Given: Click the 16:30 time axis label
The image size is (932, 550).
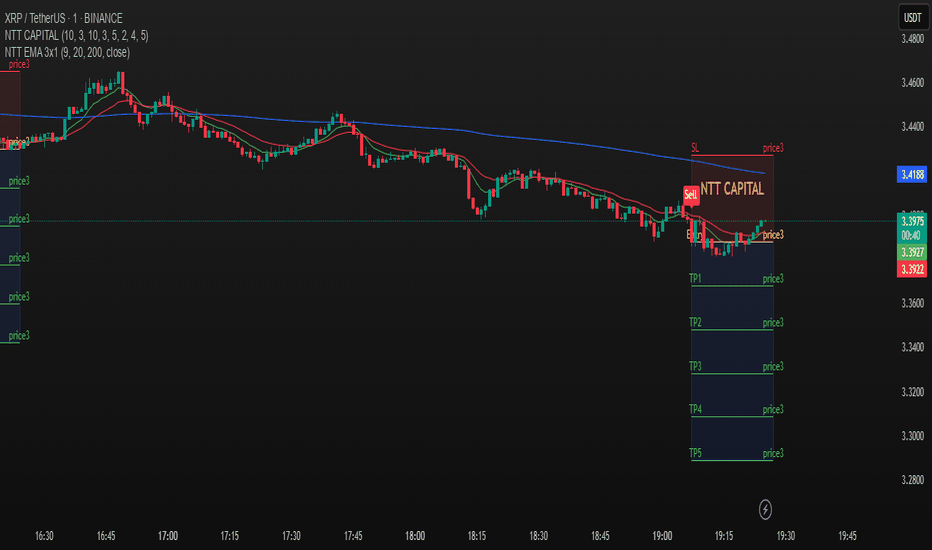Looking at the screenshot, I should coord(44,536).
